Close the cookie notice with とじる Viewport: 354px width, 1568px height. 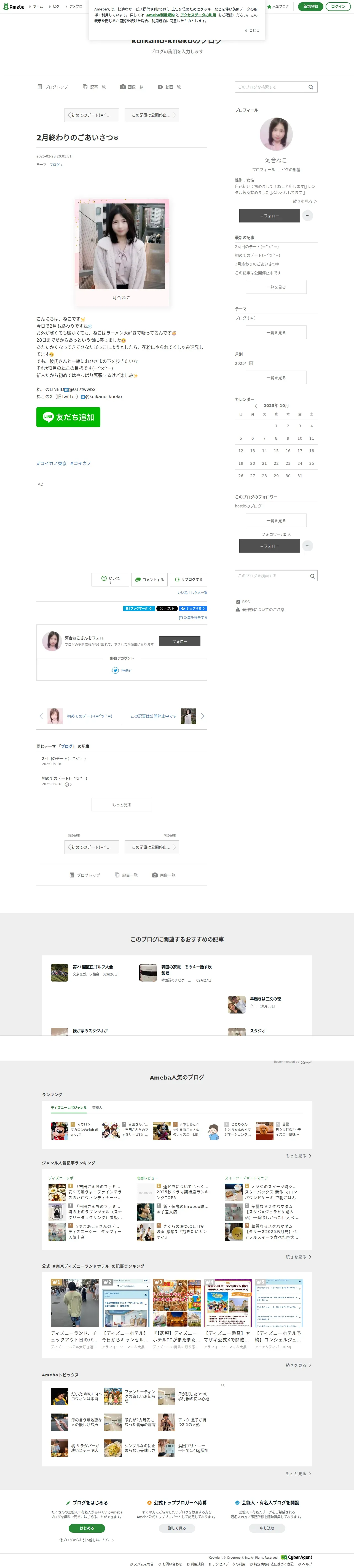pyautogui.click(x=252, y=31)
